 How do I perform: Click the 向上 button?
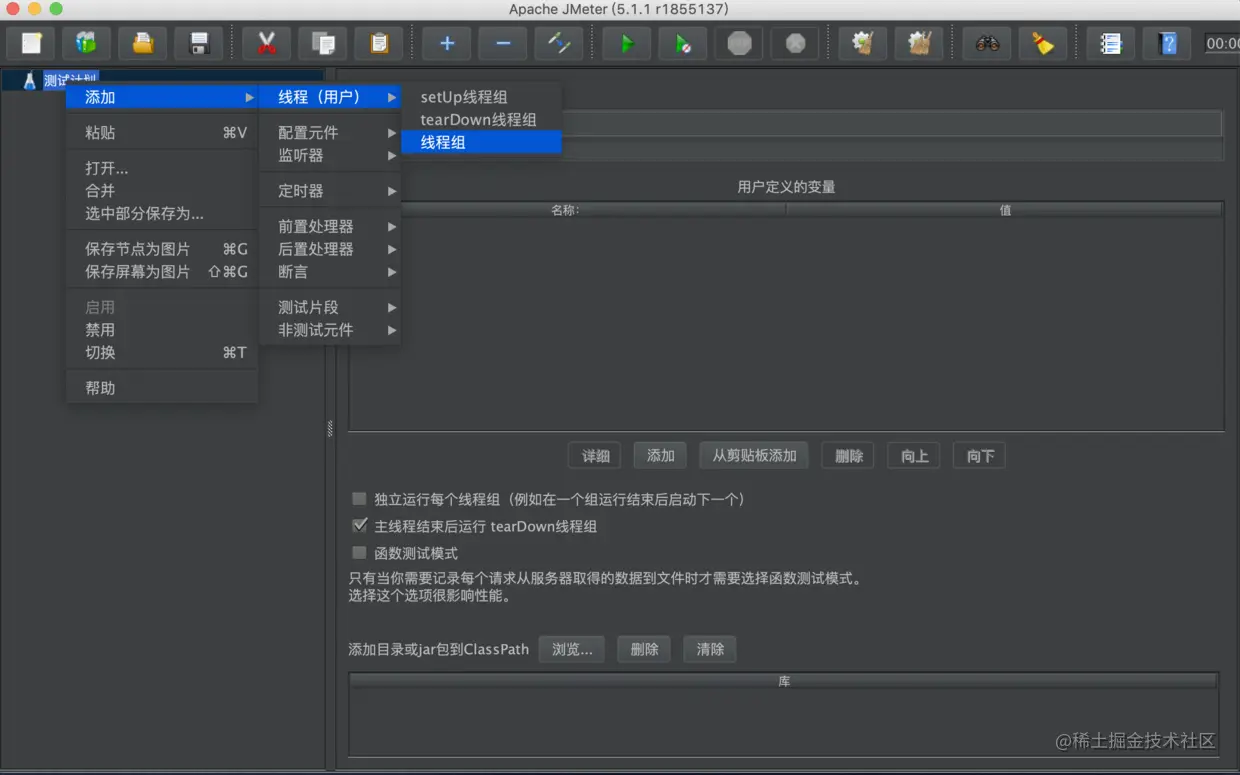[914, 455]
